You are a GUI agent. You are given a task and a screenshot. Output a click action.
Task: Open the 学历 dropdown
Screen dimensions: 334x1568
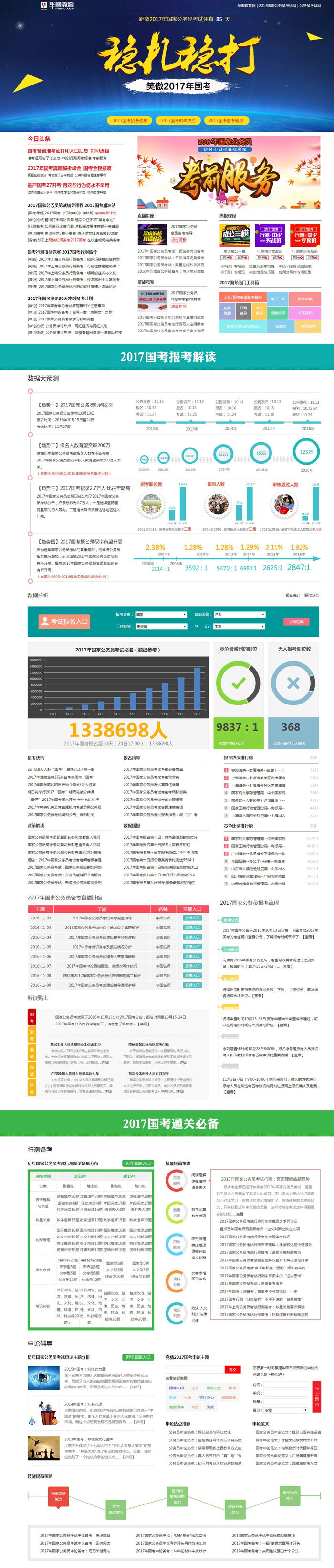point(240,626)
